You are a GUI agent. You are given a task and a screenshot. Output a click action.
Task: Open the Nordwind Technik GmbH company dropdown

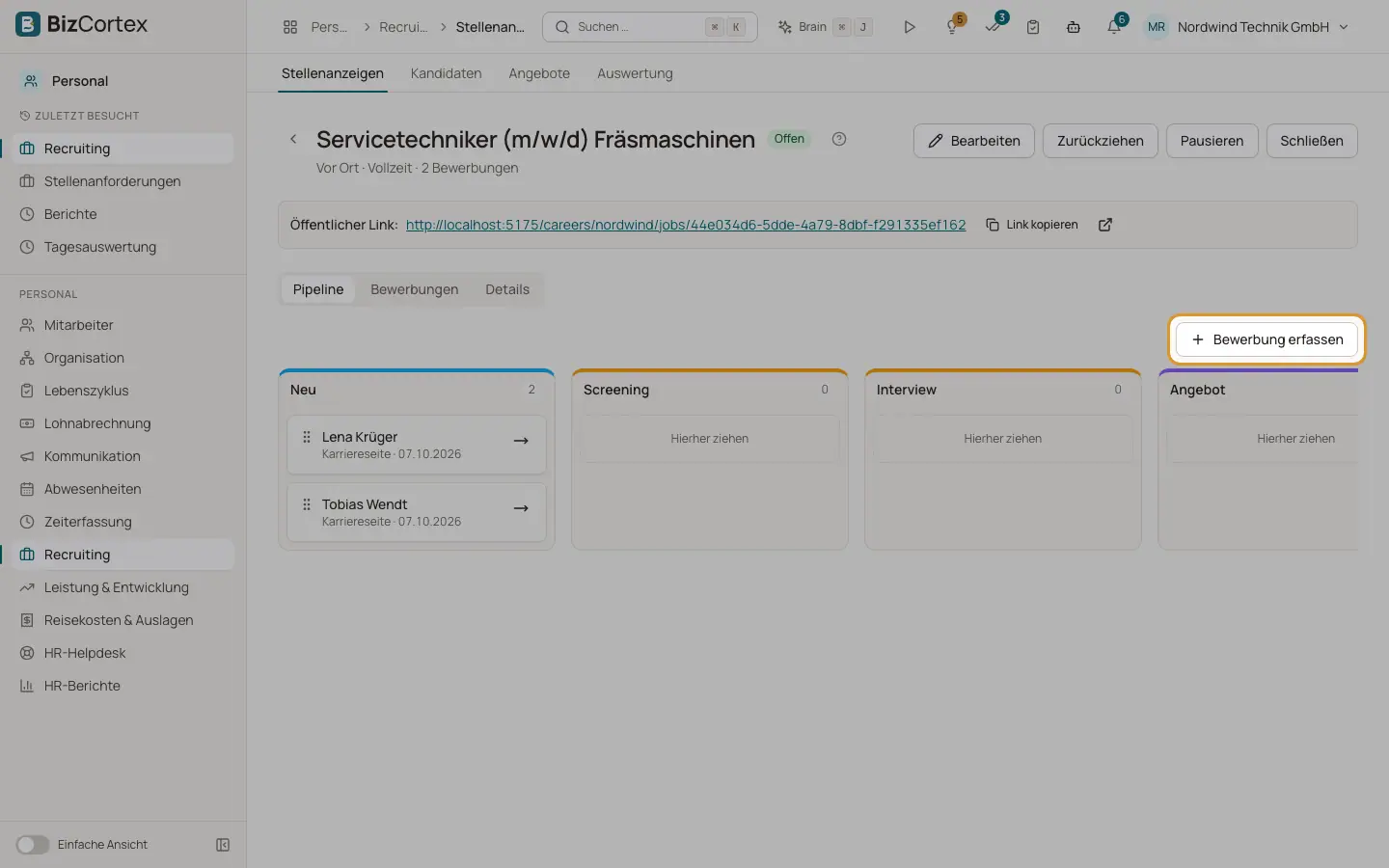click(x=1246, y=27)
